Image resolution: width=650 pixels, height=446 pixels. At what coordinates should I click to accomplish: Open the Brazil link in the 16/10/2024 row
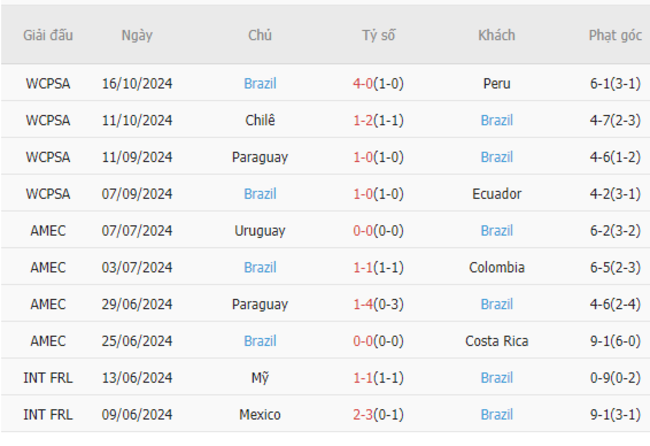pyautogui.click(x=260, y=83)
